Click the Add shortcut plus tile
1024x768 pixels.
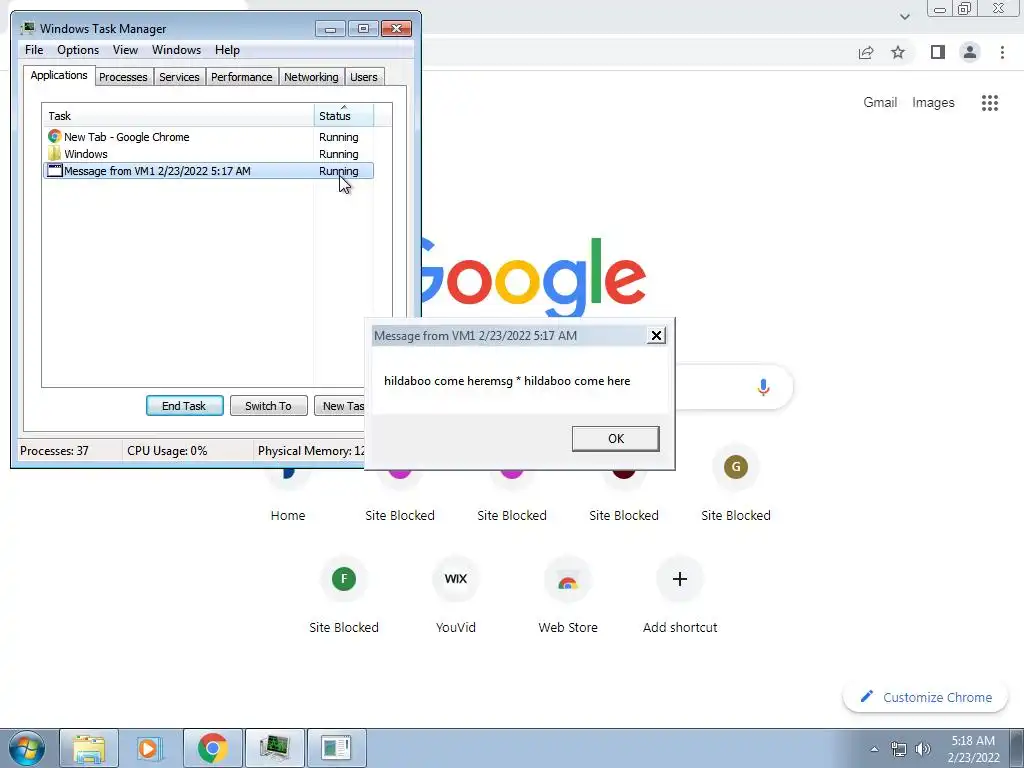point(680,594)
